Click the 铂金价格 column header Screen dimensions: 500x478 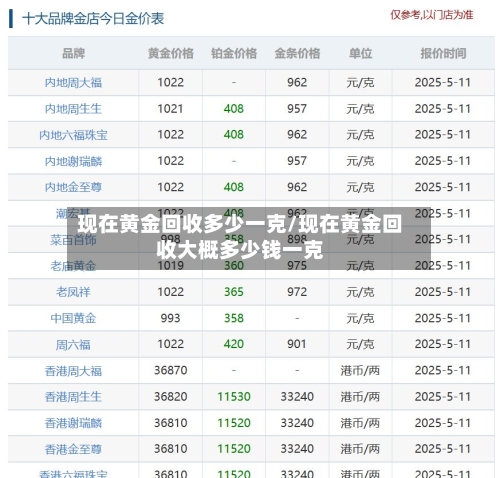tap(234, 53)
